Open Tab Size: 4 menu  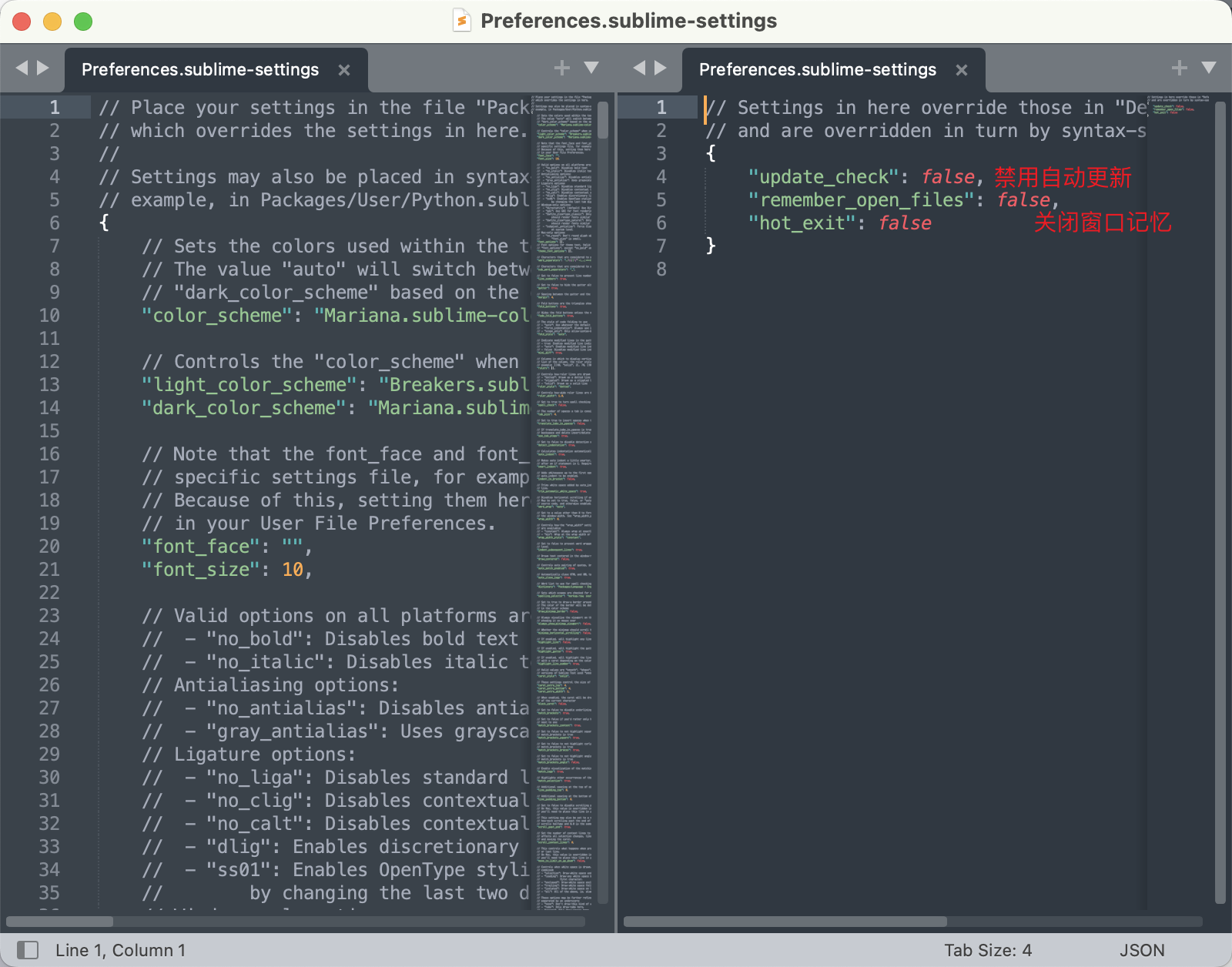click(988, 950)
